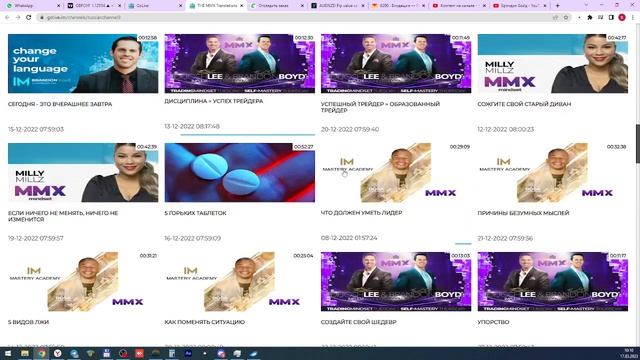Viewport: 640px width, 360px height.
Task: Open Milly Millz thumbnail above ЕСЛИ НИЧЕГО НЕ МЕНЯТЬ
Action: click(83, 172)
